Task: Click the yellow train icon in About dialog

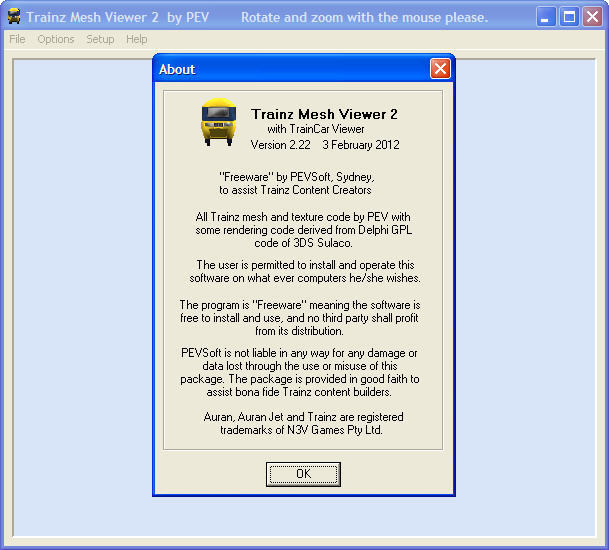Action: pos(219,122)
